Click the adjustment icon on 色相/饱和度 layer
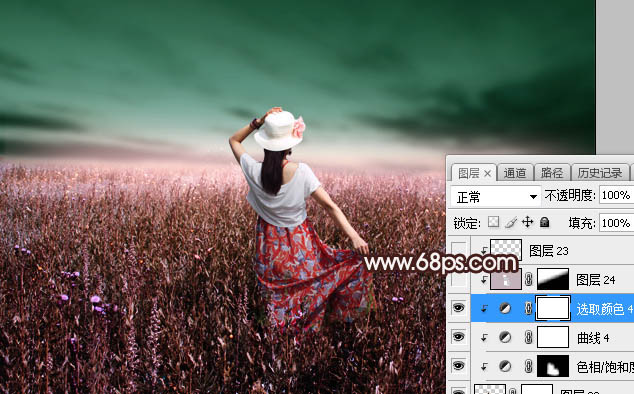The width and height of the screenshot is (634, 394). (x=505, y=366)
